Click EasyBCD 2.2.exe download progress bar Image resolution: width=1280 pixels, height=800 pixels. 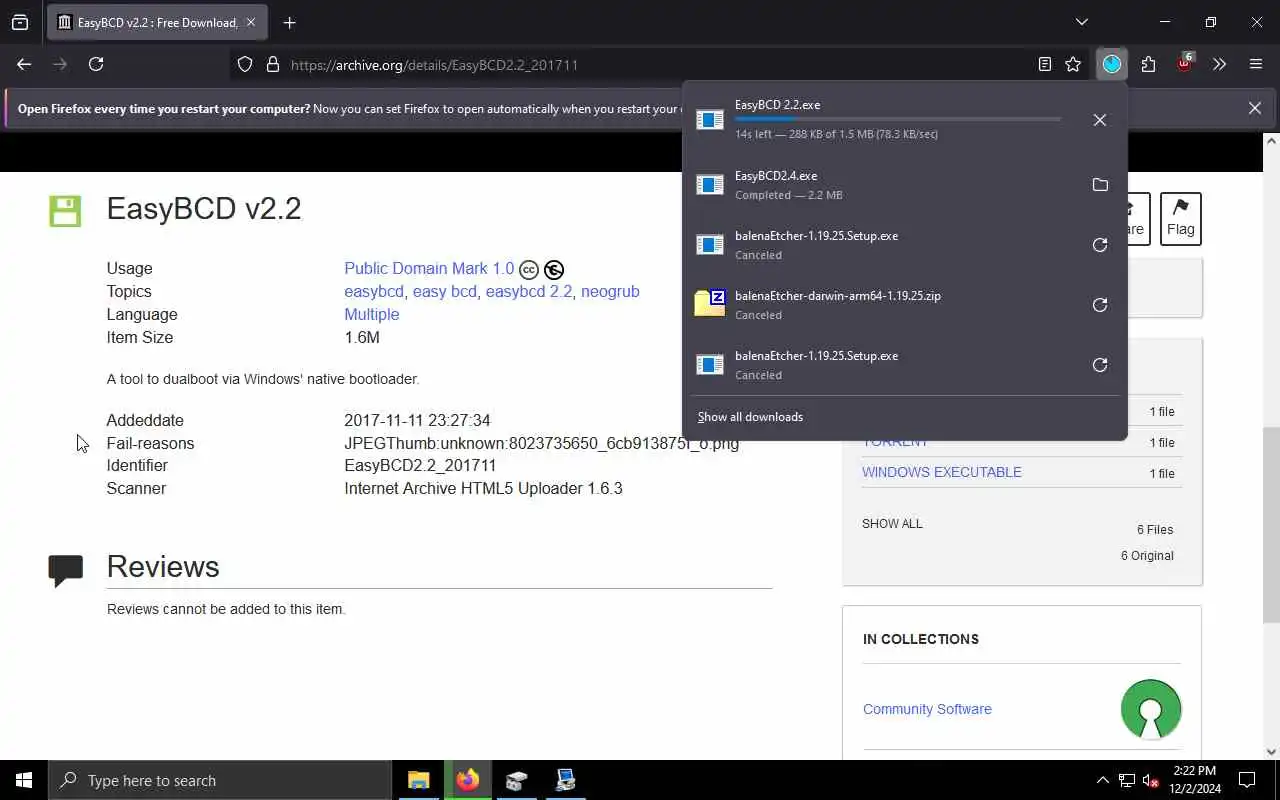coord(897,119)
